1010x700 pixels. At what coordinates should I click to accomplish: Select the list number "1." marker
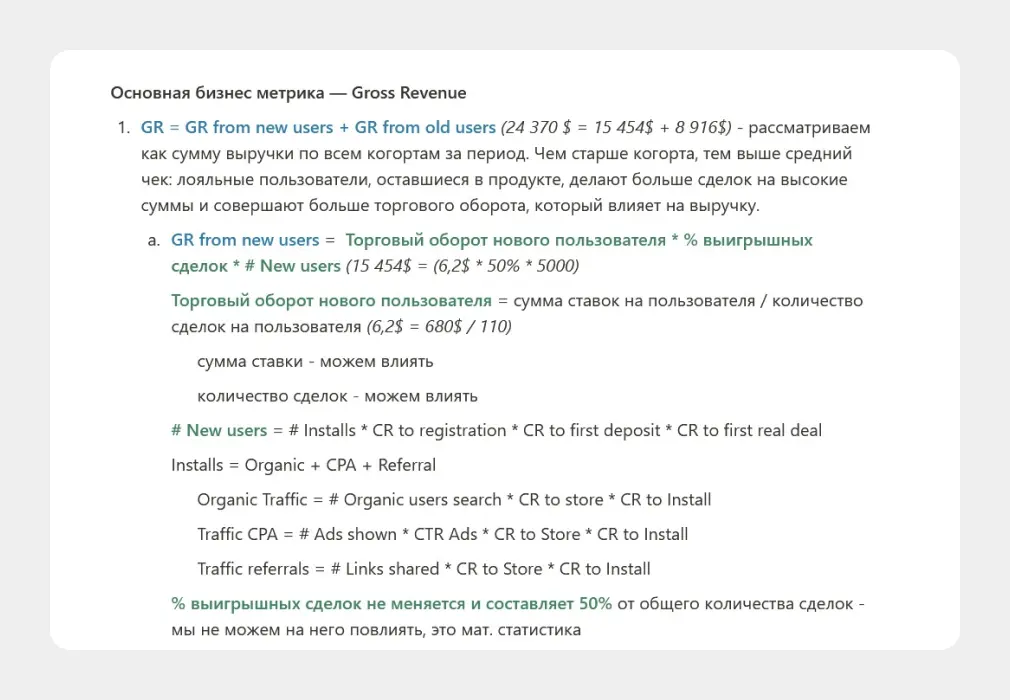point(124,127)
